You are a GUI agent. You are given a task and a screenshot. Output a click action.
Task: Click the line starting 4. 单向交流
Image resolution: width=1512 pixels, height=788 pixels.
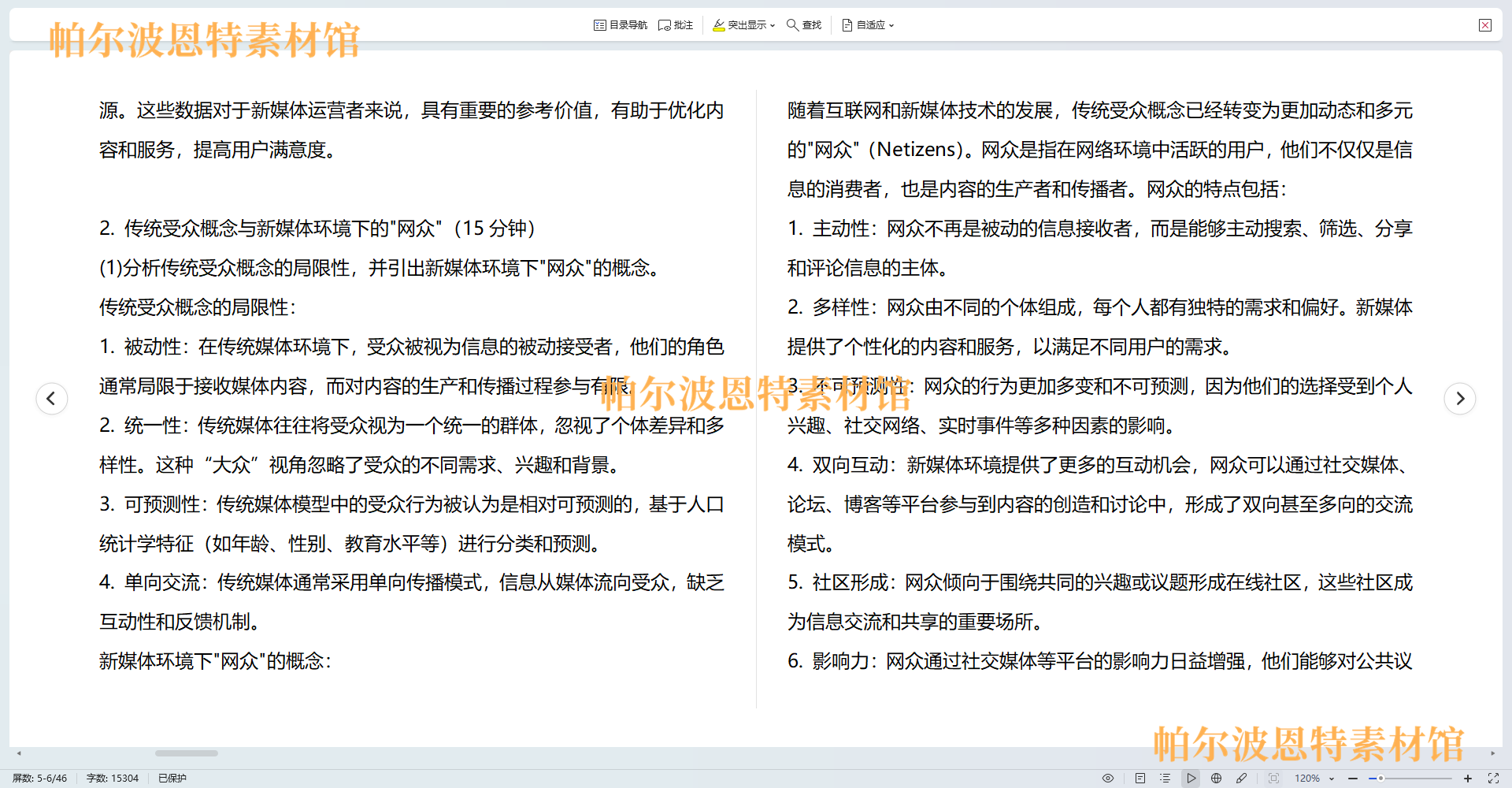pyautogui.click(x=412, y=582)
